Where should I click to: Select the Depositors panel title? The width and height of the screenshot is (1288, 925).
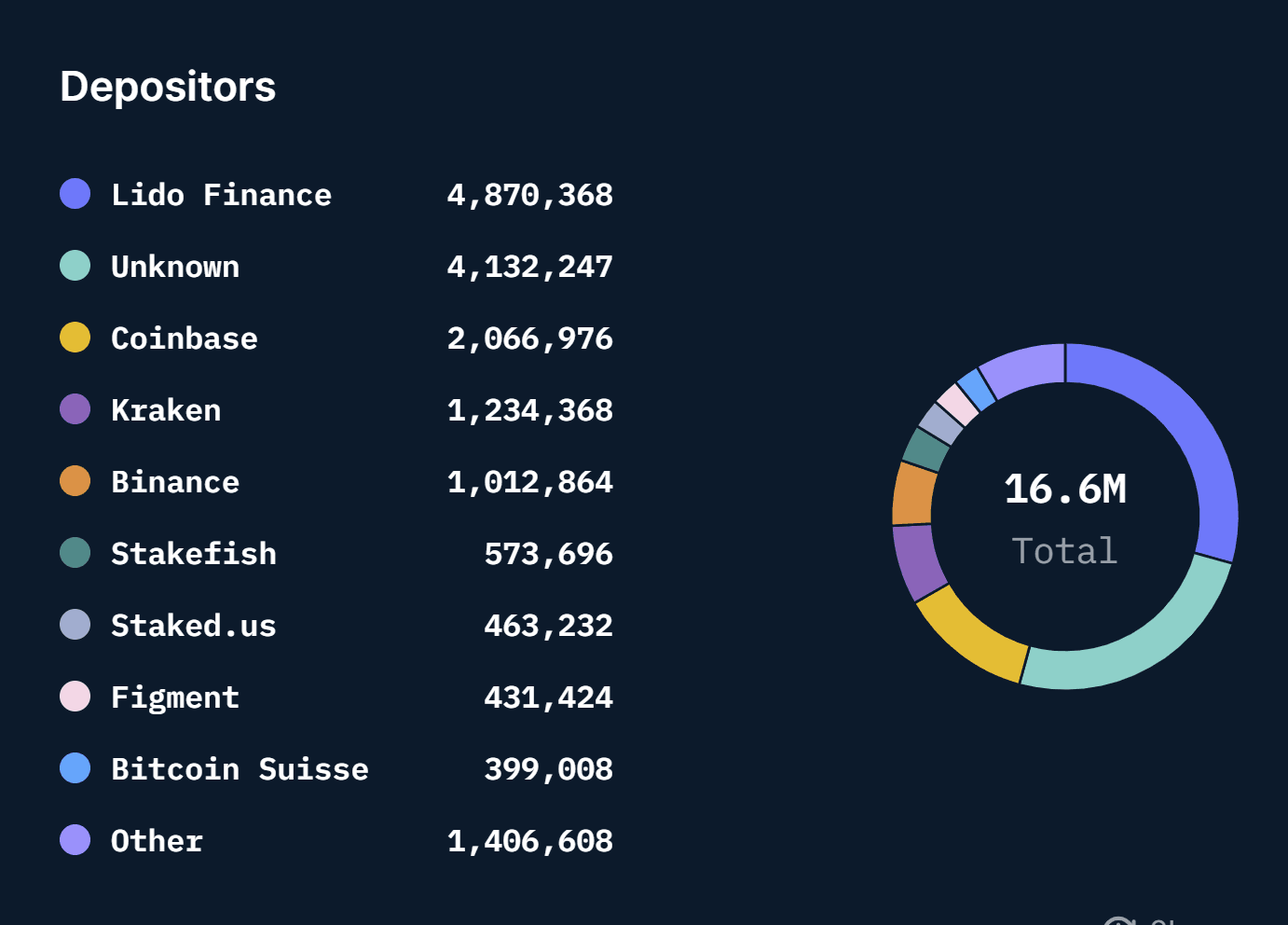click(x=168, y=87)
